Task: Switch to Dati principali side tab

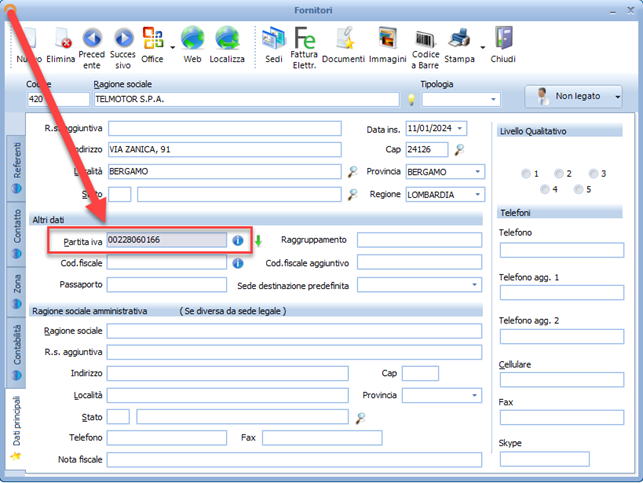Action: (16, 428)
